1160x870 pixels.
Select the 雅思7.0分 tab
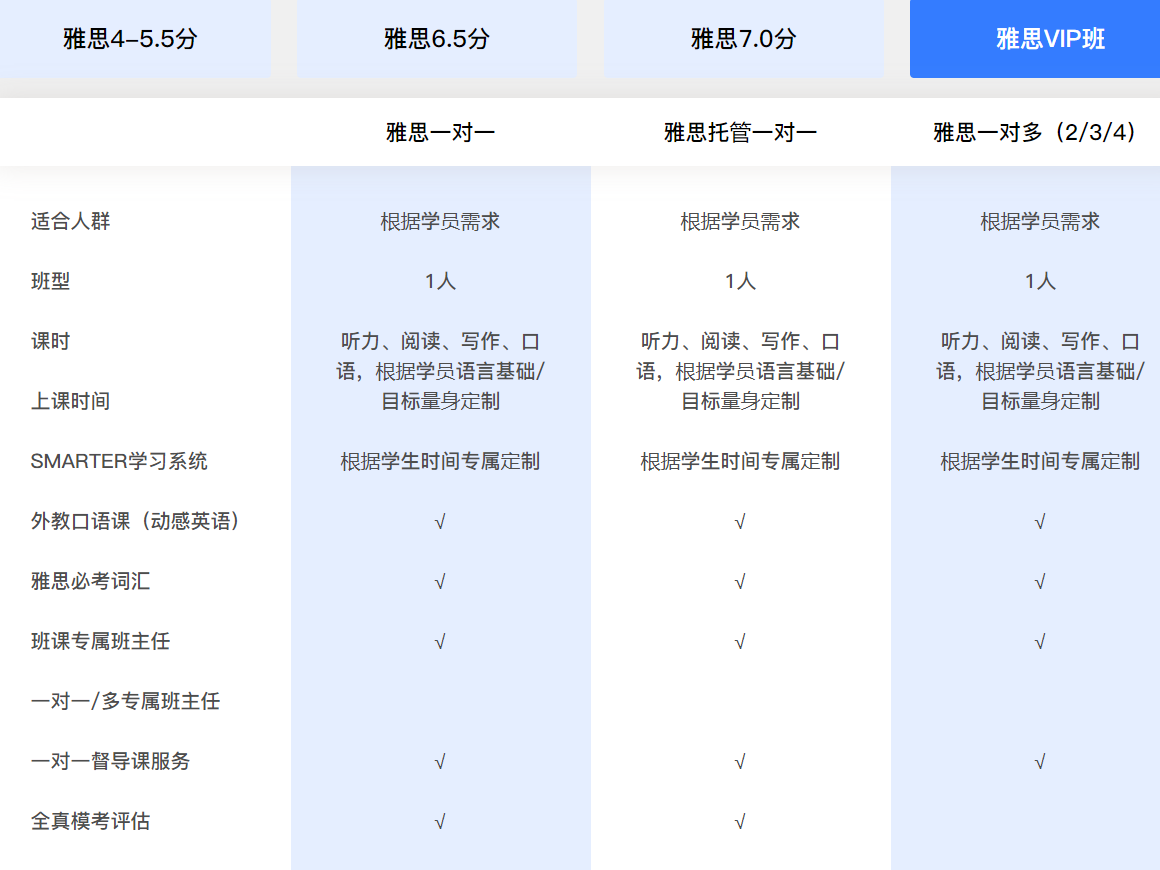tap(743, 38)
